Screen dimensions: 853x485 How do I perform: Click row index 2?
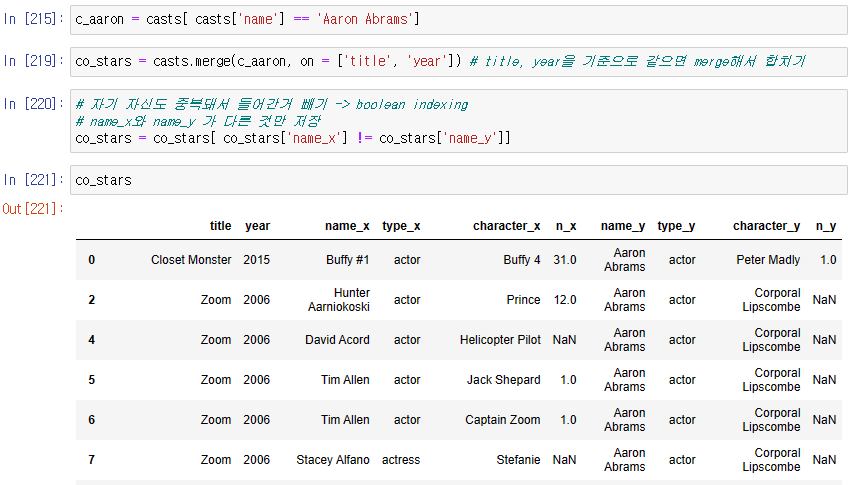(x=91, y=300)
